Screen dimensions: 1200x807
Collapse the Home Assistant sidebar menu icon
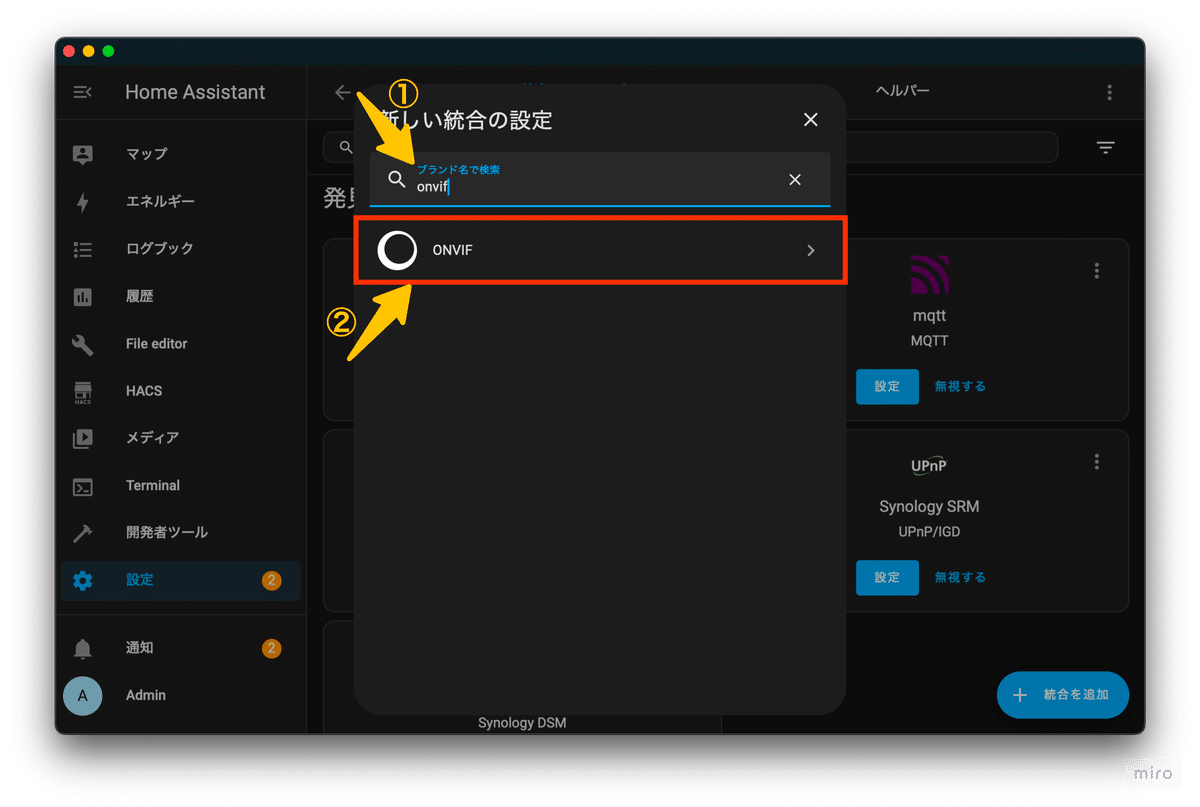click(83, 92)
